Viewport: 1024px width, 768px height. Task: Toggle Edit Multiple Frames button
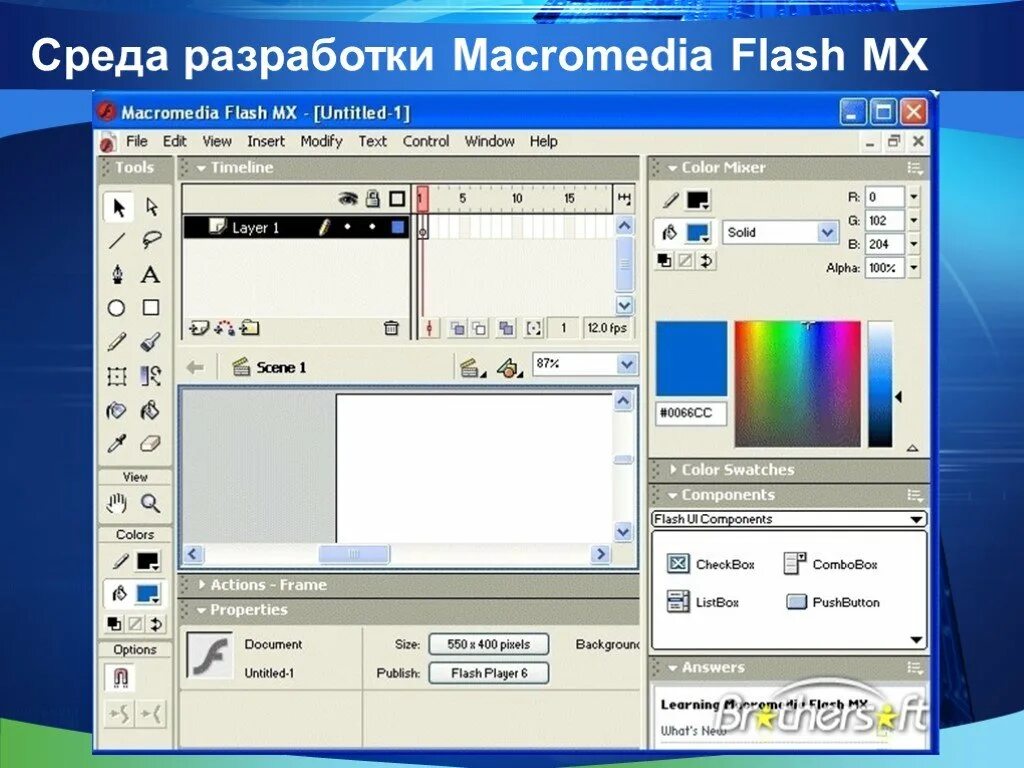[505, 328]
